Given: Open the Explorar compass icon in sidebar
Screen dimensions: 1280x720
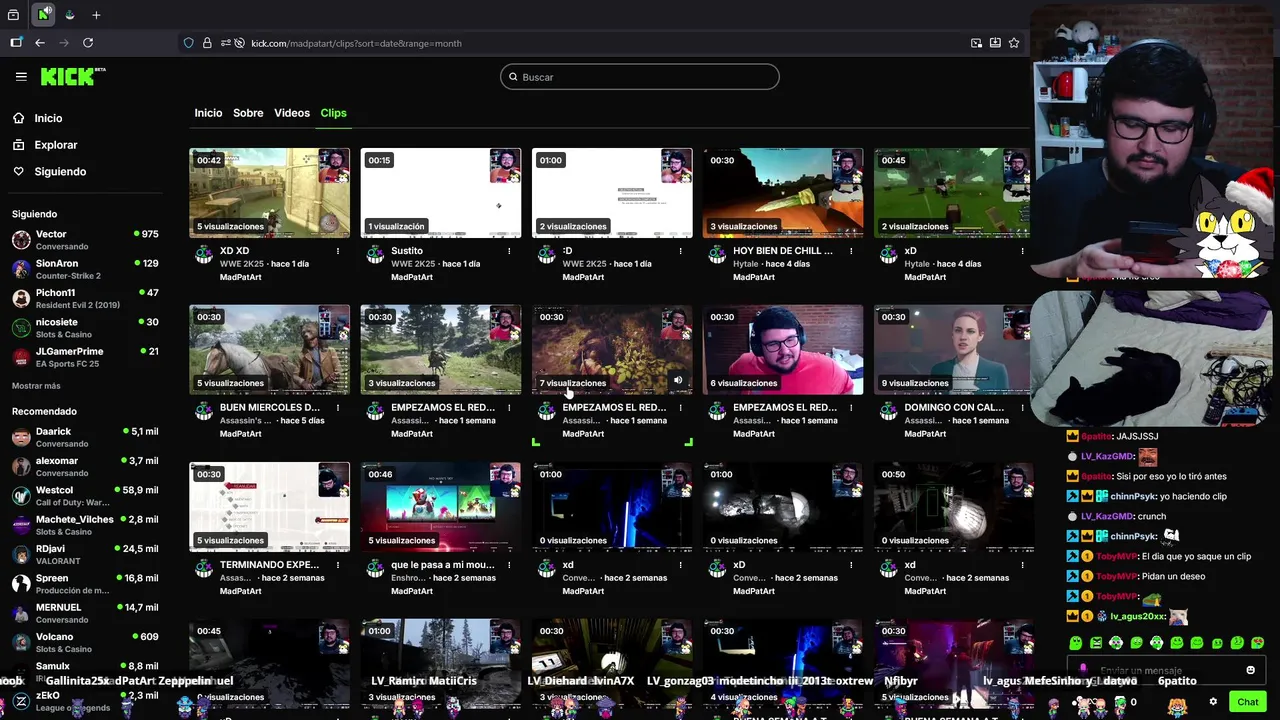Looking at the screenshot, I should point(18,145).
